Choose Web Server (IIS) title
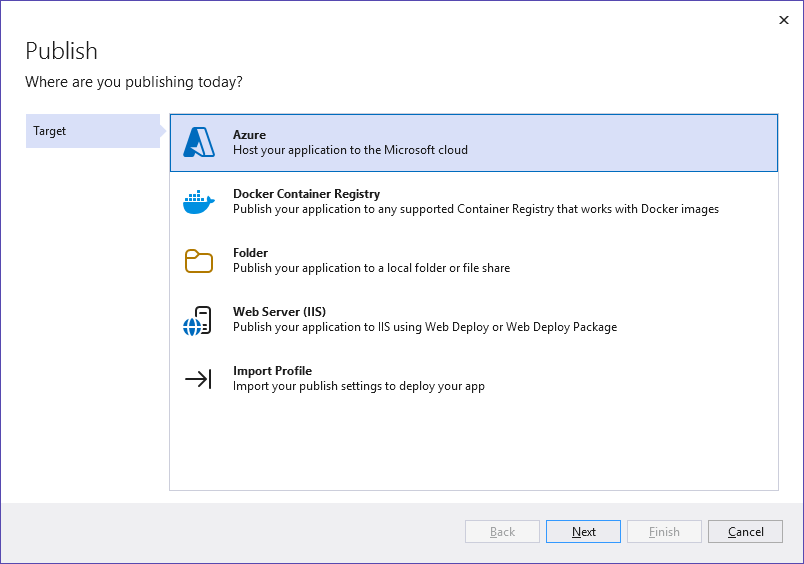Screen dimensions: 804x564 (x=279, y=312)
